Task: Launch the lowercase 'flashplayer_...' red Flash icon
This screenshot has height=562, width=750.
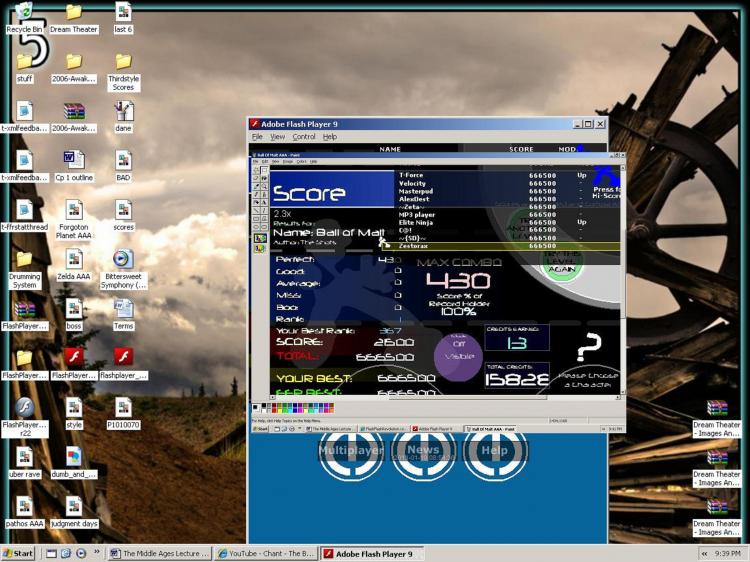Action: [x=123, y=364]
